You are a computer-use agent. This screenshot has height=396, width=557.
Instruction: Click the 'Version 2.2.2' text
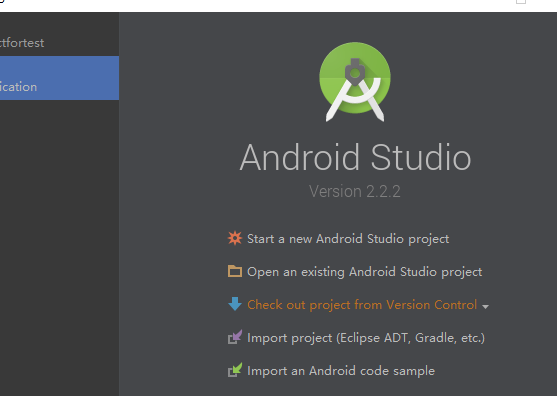point(355,191)
